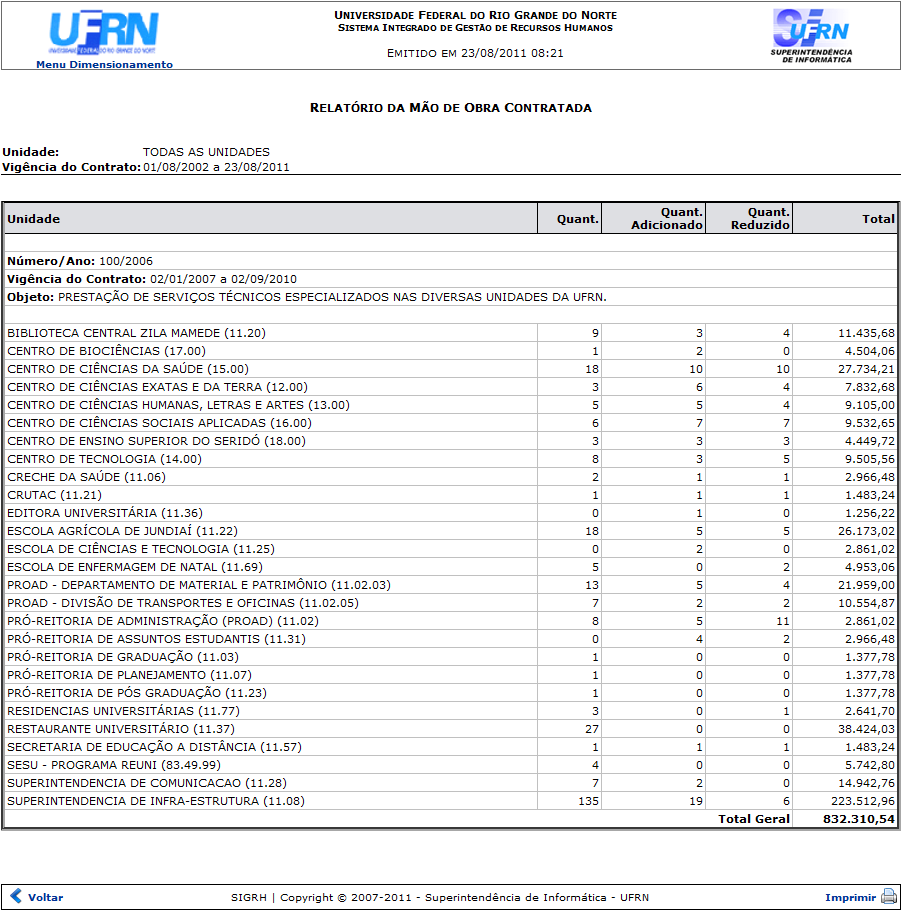
Task: Click total 38.424,03 for Restaurante Universitário
Action: 866,729
